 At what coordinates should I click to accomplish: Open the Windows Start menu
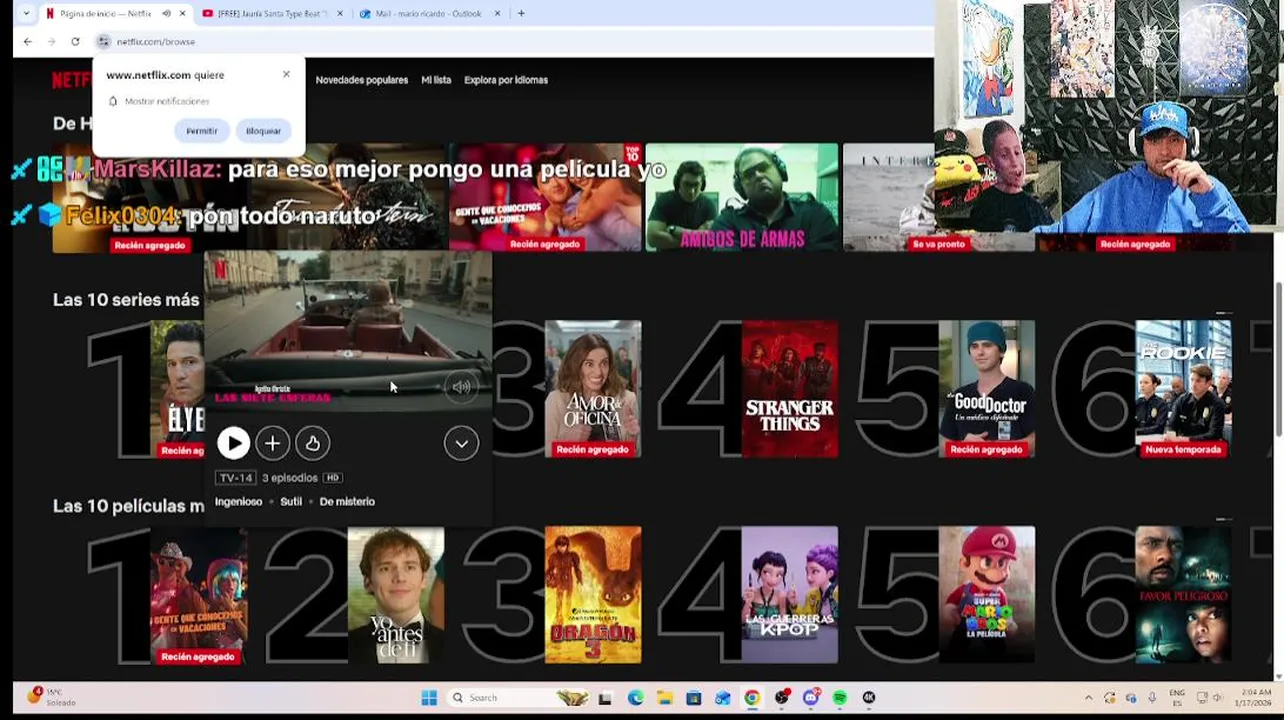429,698
